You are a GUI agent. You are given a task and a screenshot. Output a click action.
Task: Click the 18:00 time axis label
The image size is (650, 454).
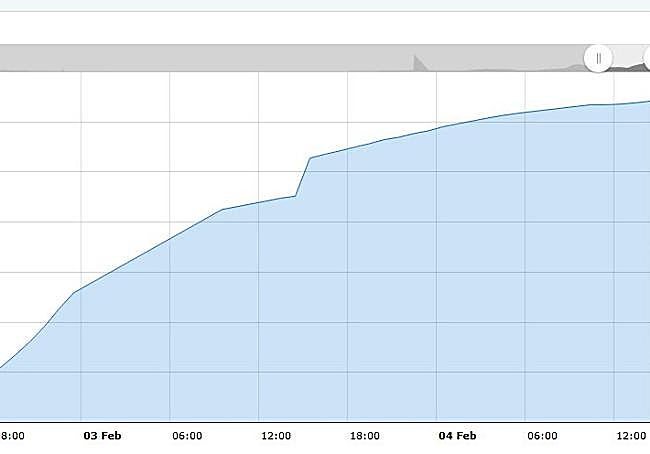(365, 435)
